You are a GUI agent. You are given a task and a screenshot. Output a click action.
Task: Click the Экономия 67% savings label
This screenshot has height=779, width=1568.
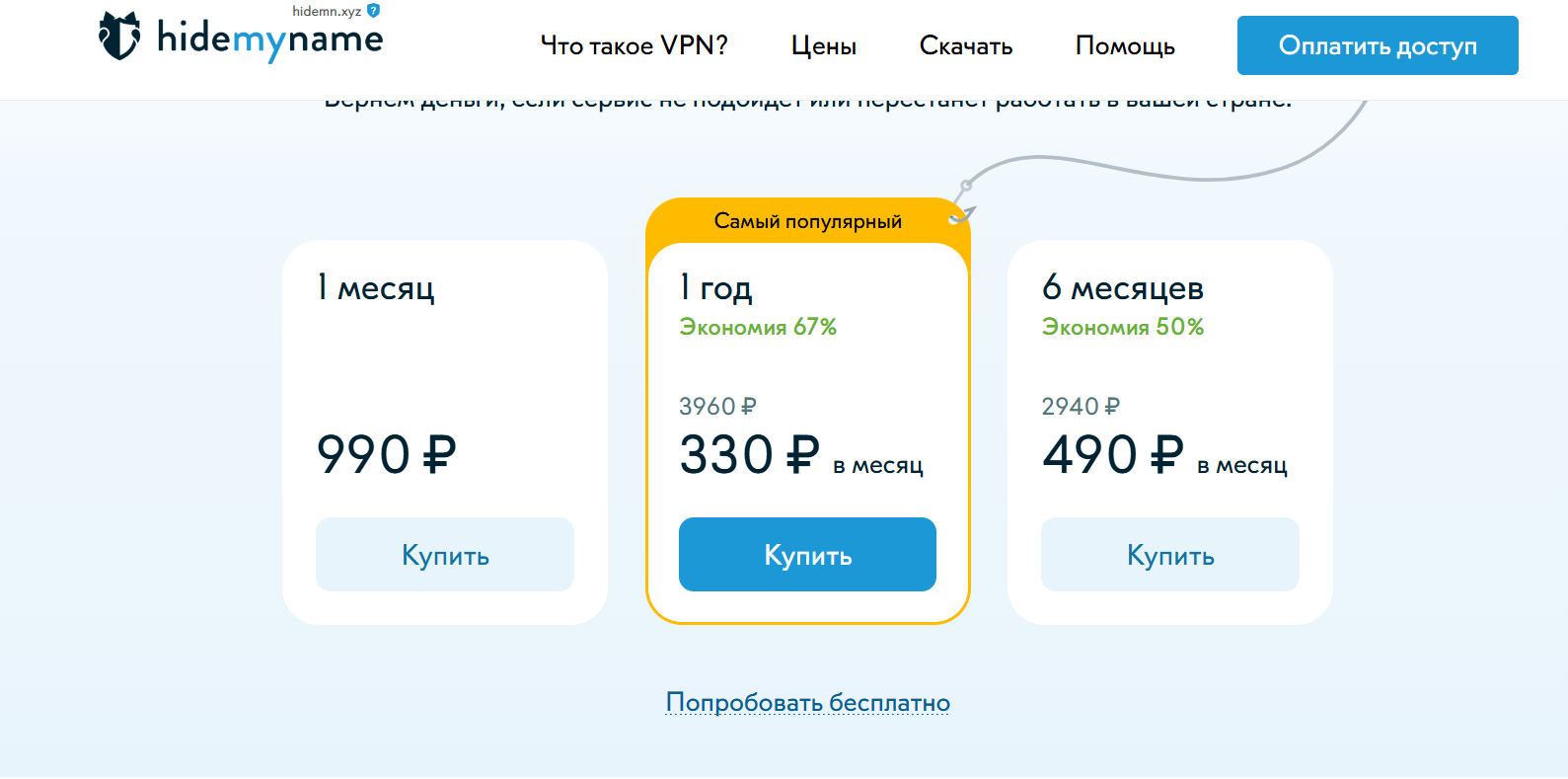[757, 326]
